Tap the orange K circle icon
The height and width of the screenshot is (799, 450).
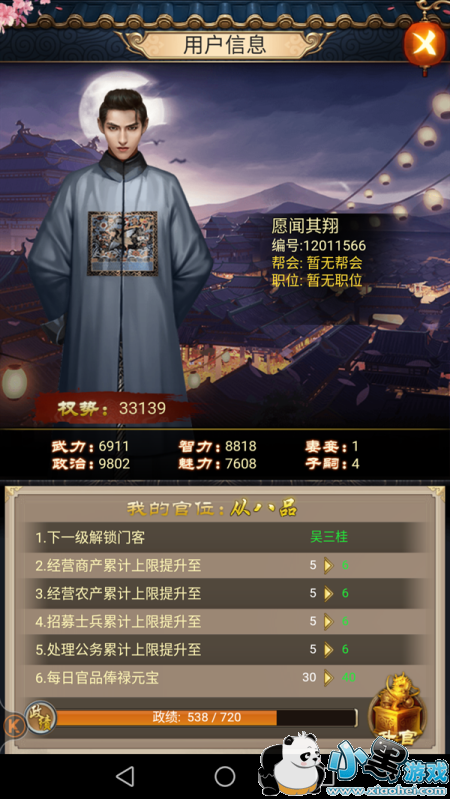click(x=15, y=726)
